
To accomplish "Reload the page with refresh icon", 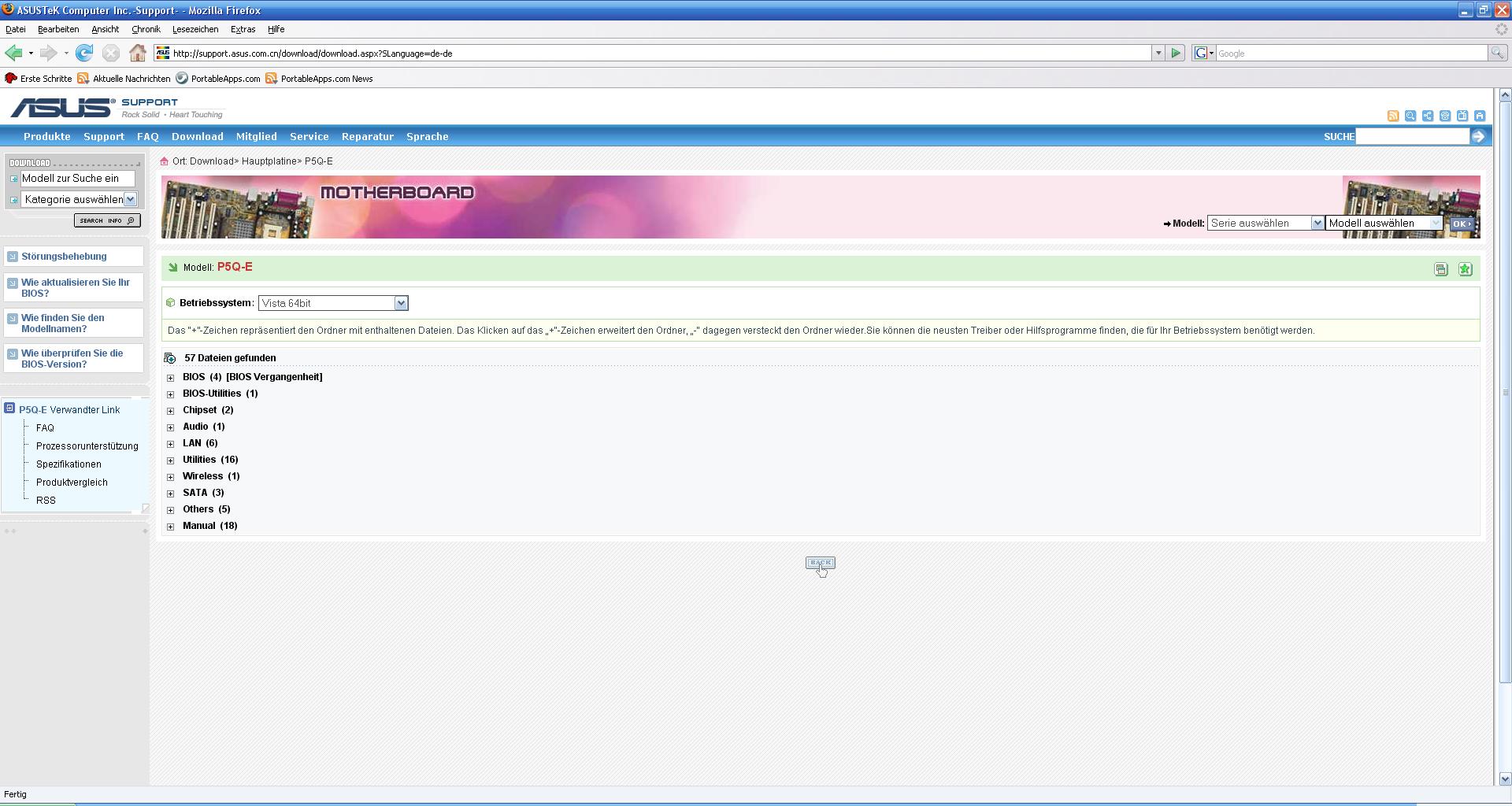I will tap(84, 53).
